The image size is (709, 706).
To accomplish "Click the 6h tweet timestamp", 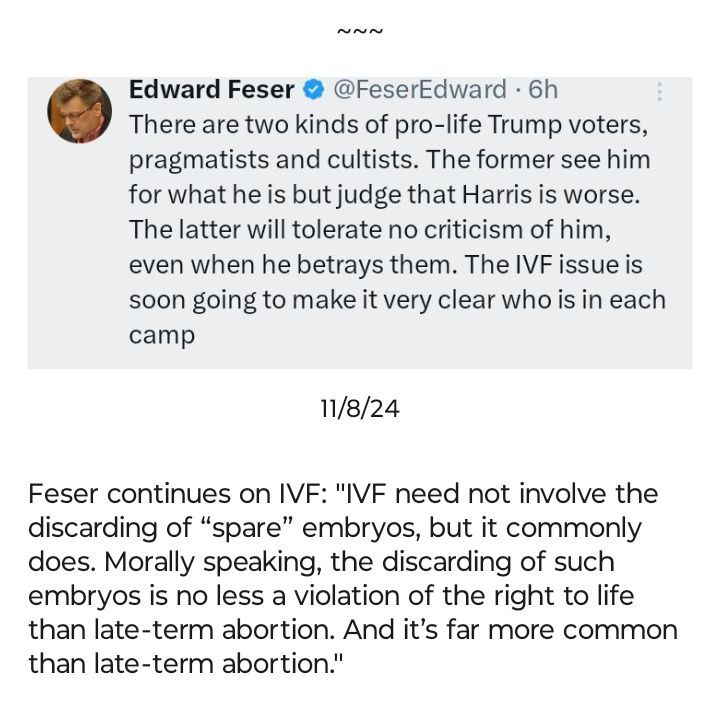I will click(543, 90).
